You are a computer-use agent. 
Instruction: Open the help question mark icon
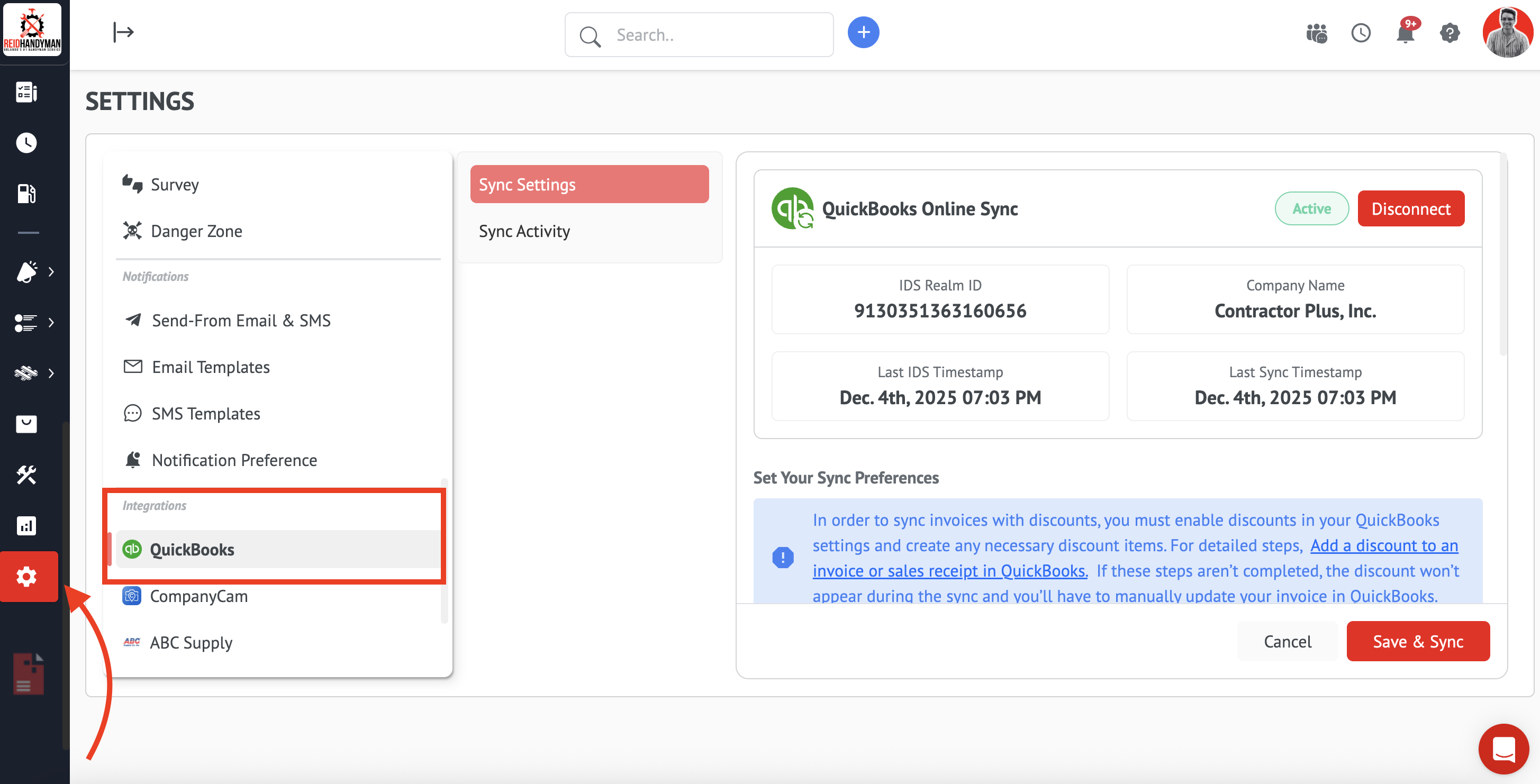click(x=1449, y=33)
